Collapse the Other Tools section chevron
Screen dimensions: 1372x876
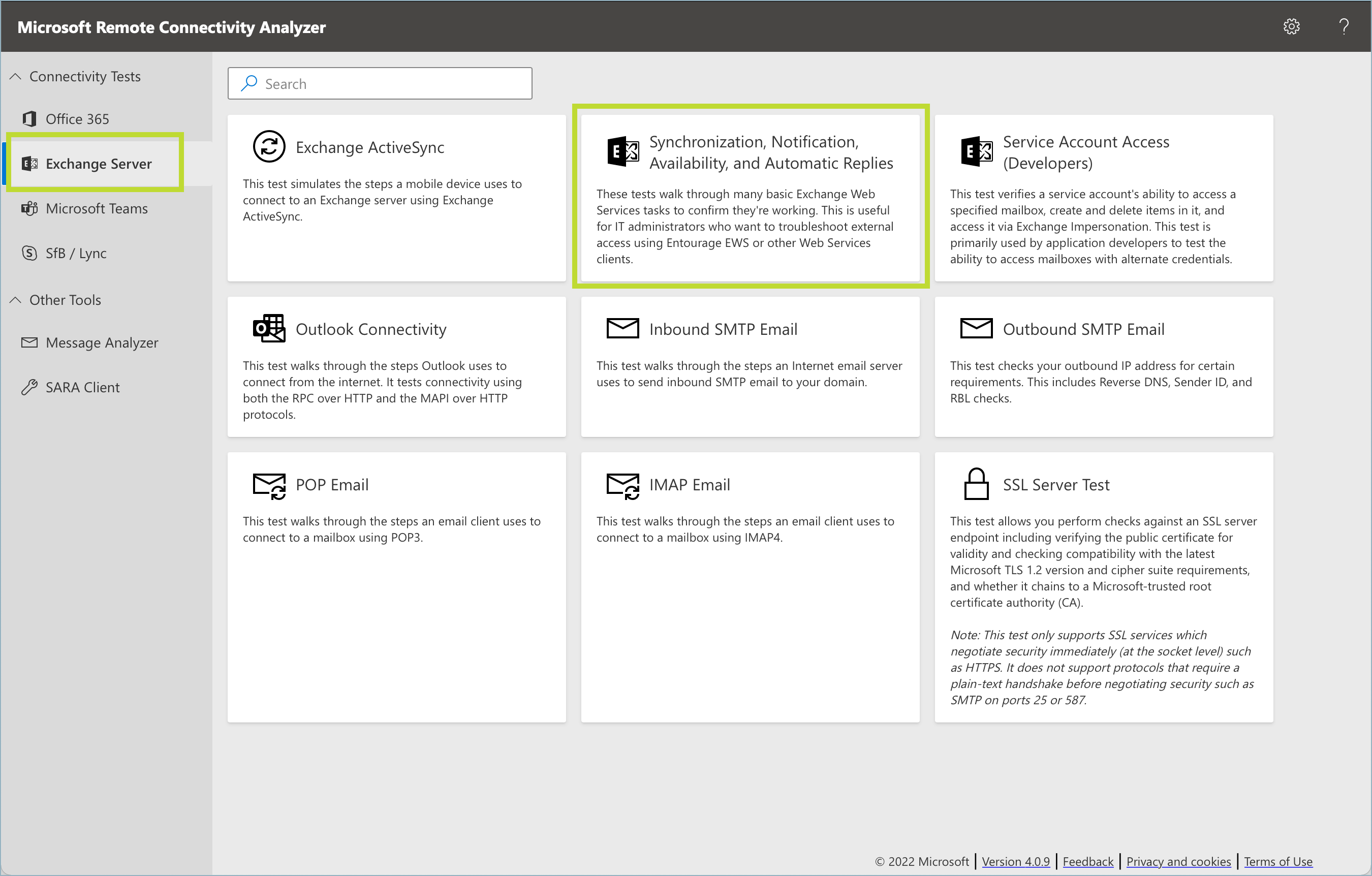tap(15, 300)
